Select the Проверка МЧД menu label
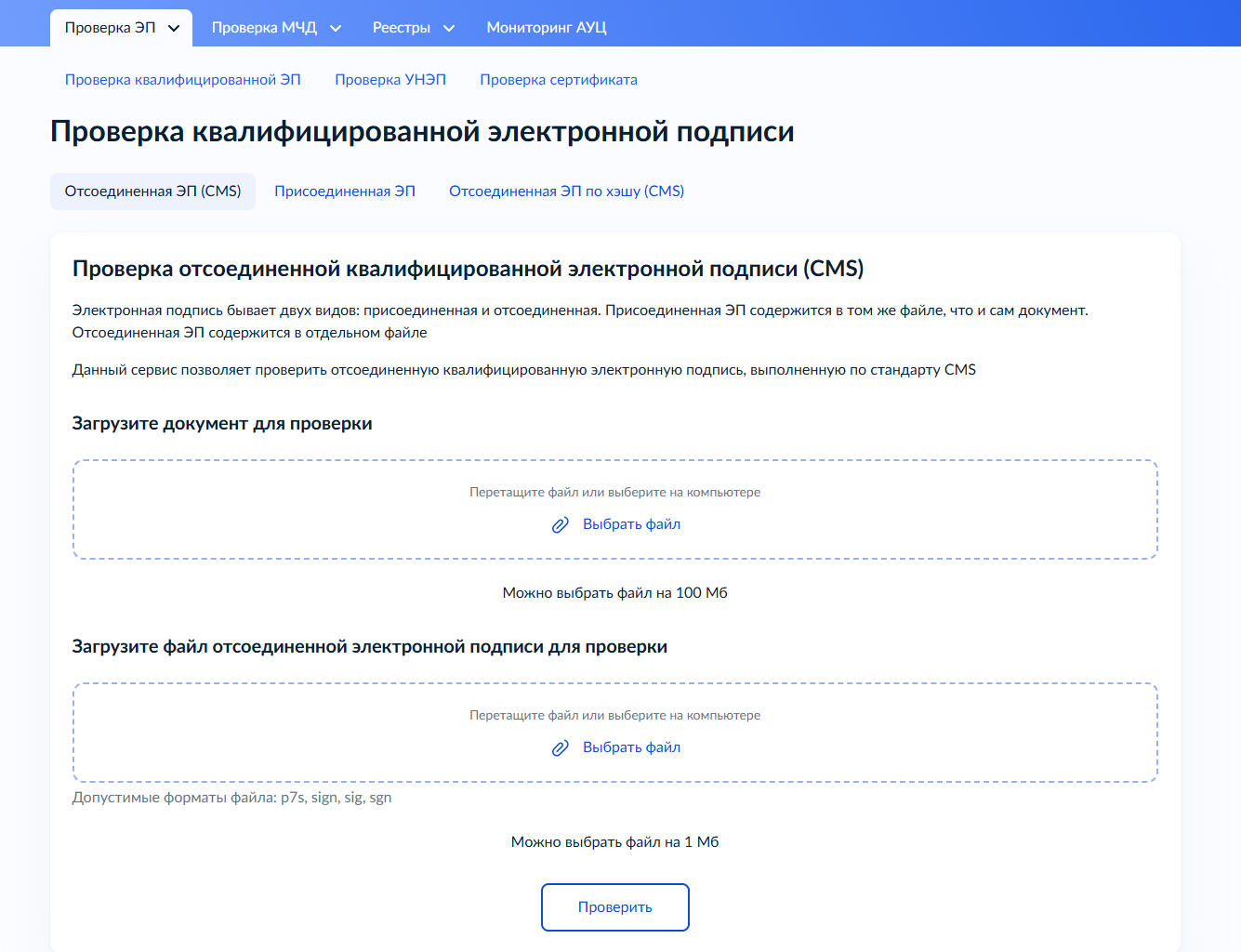The height and width of the screenshot is (952, 1241). point(264,28)
